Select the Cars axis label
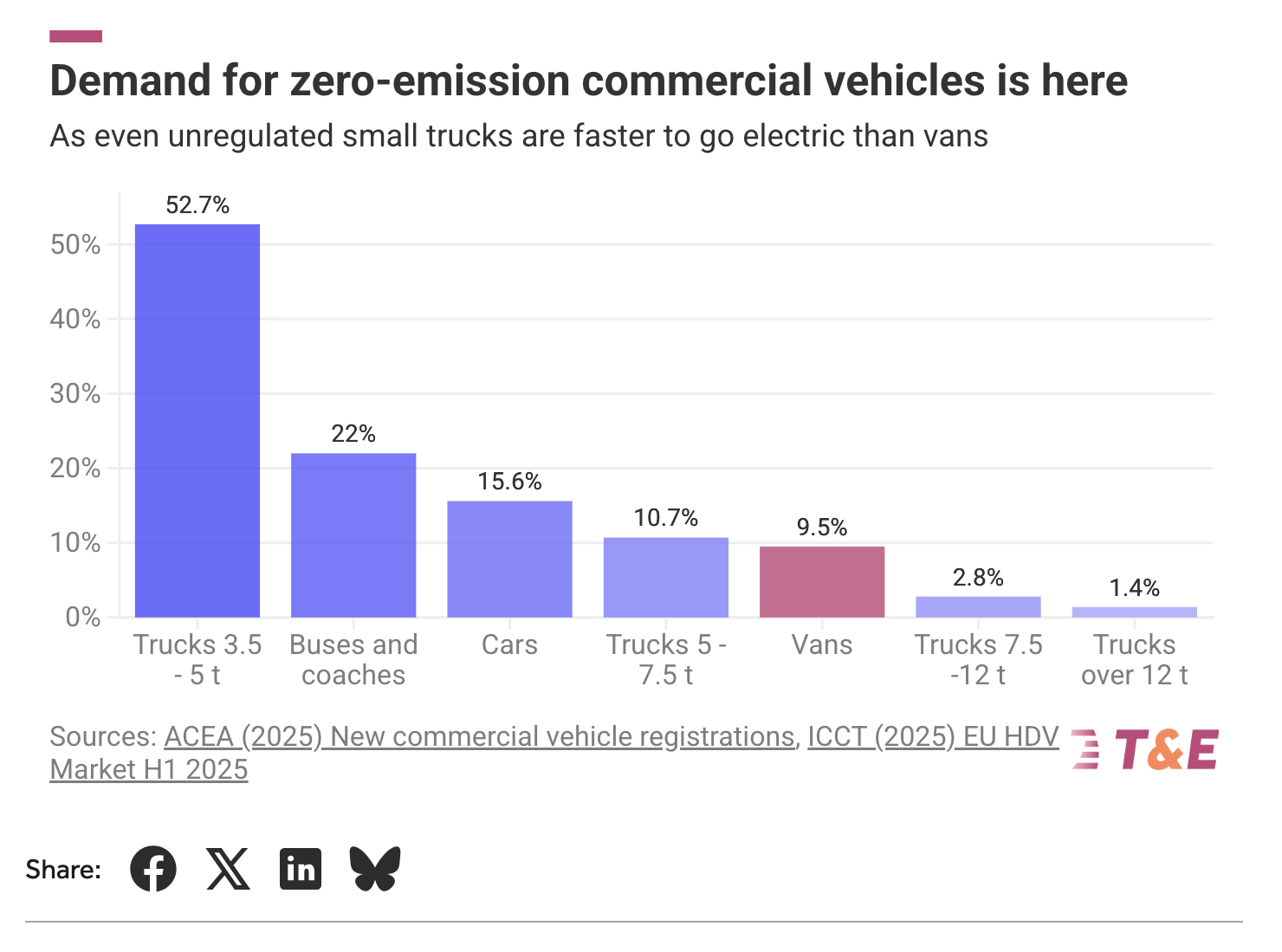Screen dimensions: 1282x952 [509, 644]
